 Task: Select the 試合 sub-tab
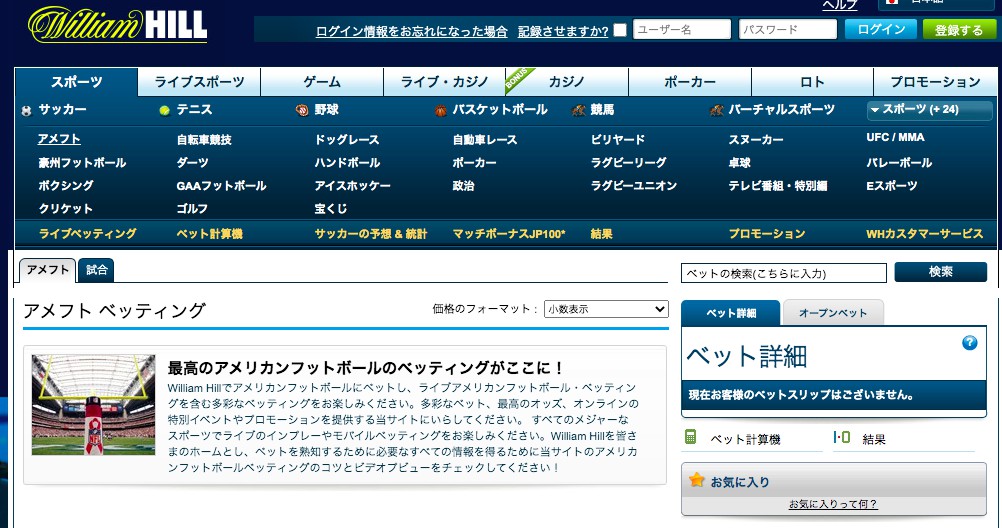click(96, 270)
